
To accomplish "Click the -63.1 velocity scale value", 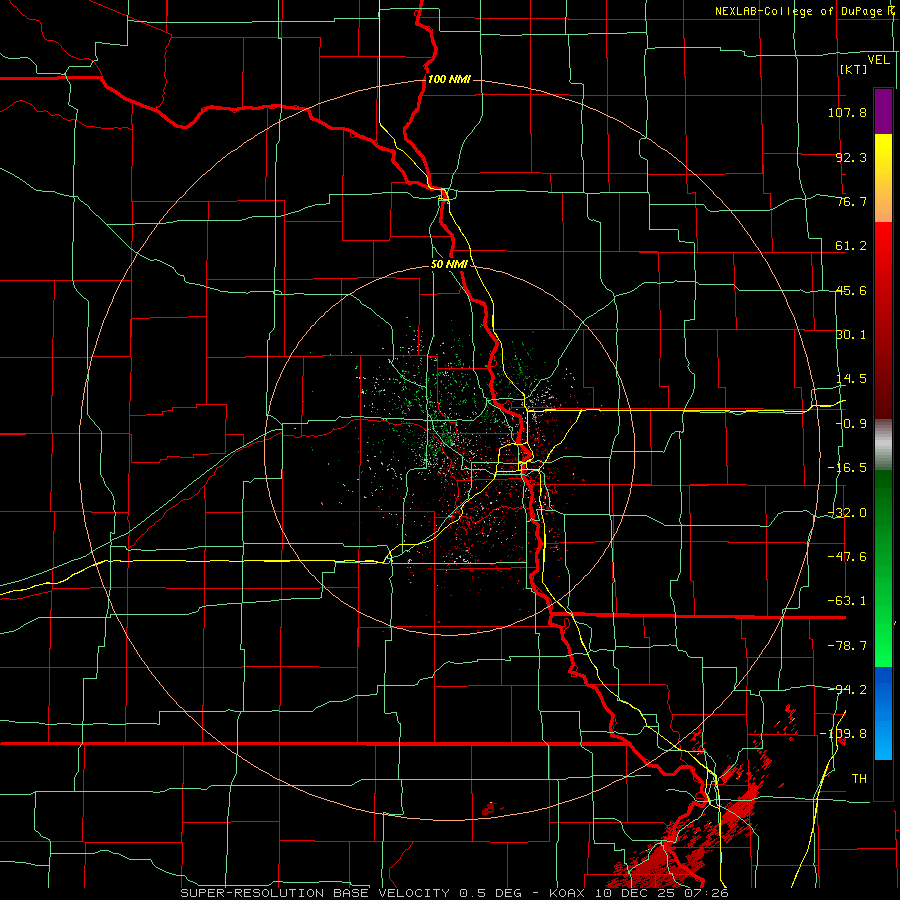I will click(847, 601).
